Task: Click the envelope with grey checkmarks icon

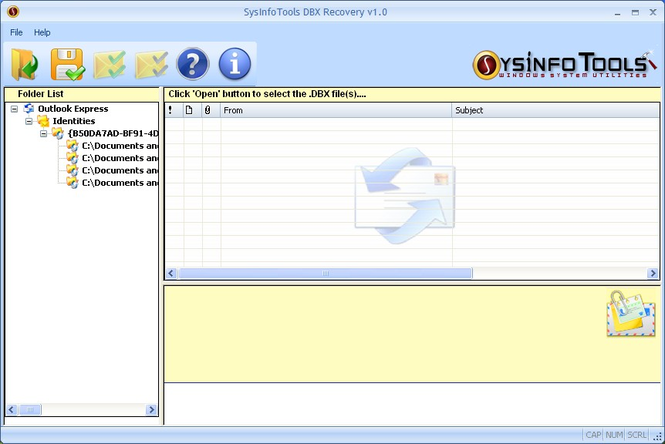Action: [x=151, y=64]
